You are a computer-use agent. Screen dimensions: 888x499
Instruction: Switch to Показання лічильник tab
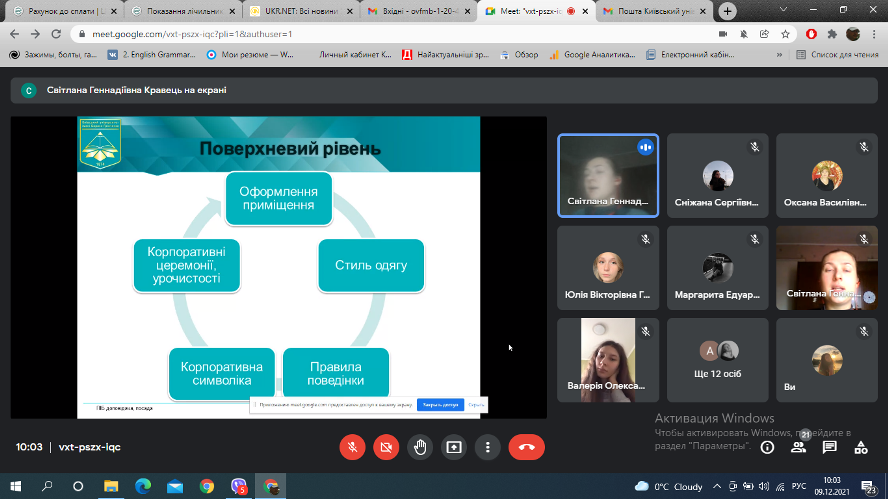pyautogui.click(x=182, y=11)
